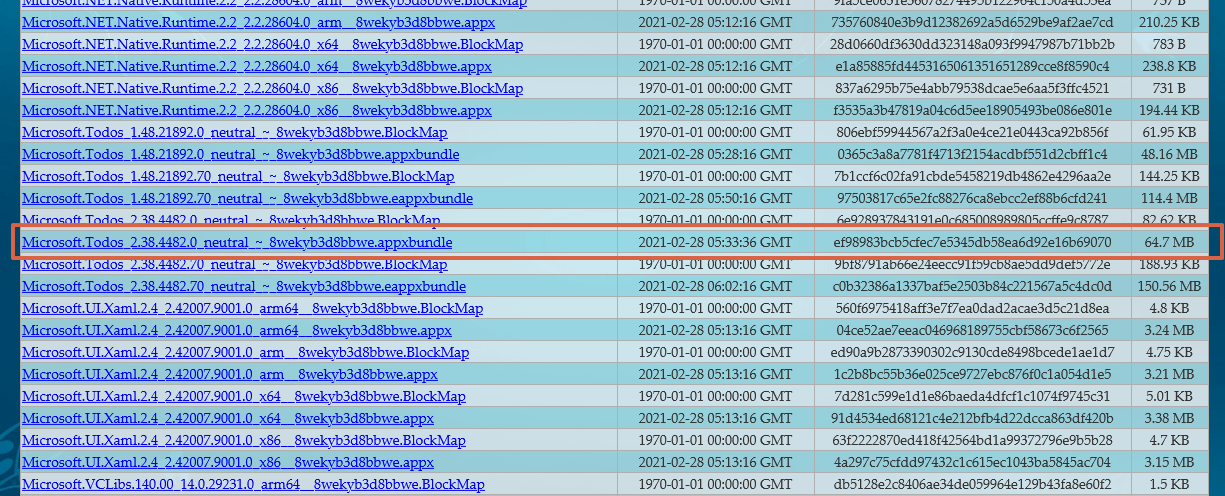This screenshot has height=496, width=1225.
Task: Click the file size "3.24 MB"
Action: 1168,330
